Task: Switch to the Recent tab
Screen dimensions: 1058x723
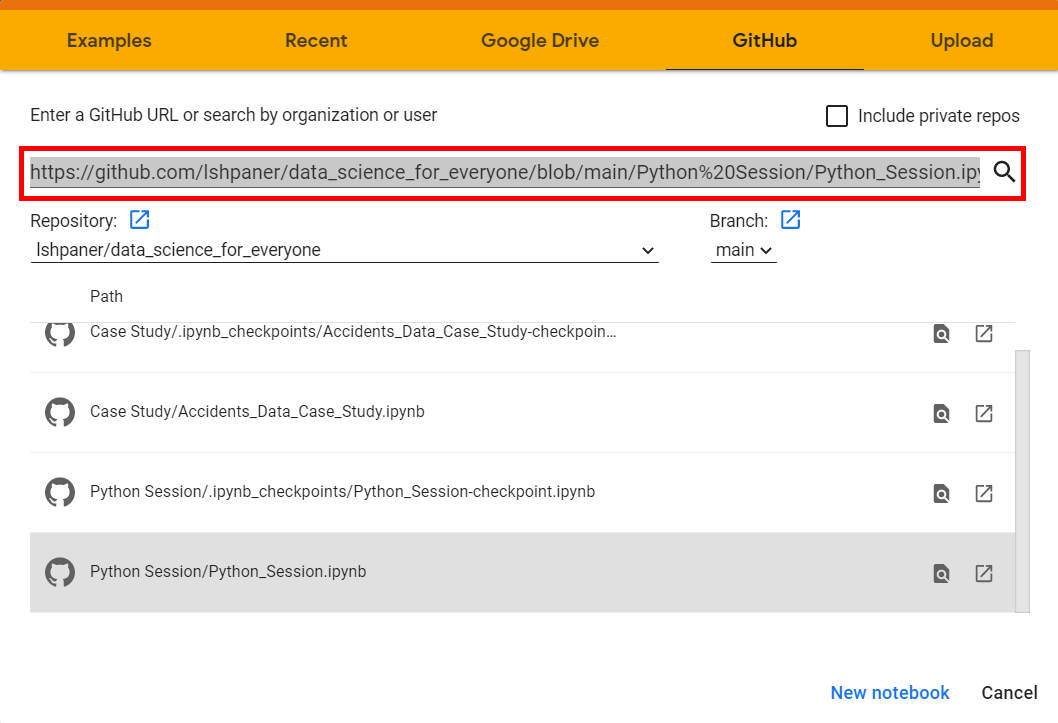Action: pyautogui.click(x=316, y=40)
